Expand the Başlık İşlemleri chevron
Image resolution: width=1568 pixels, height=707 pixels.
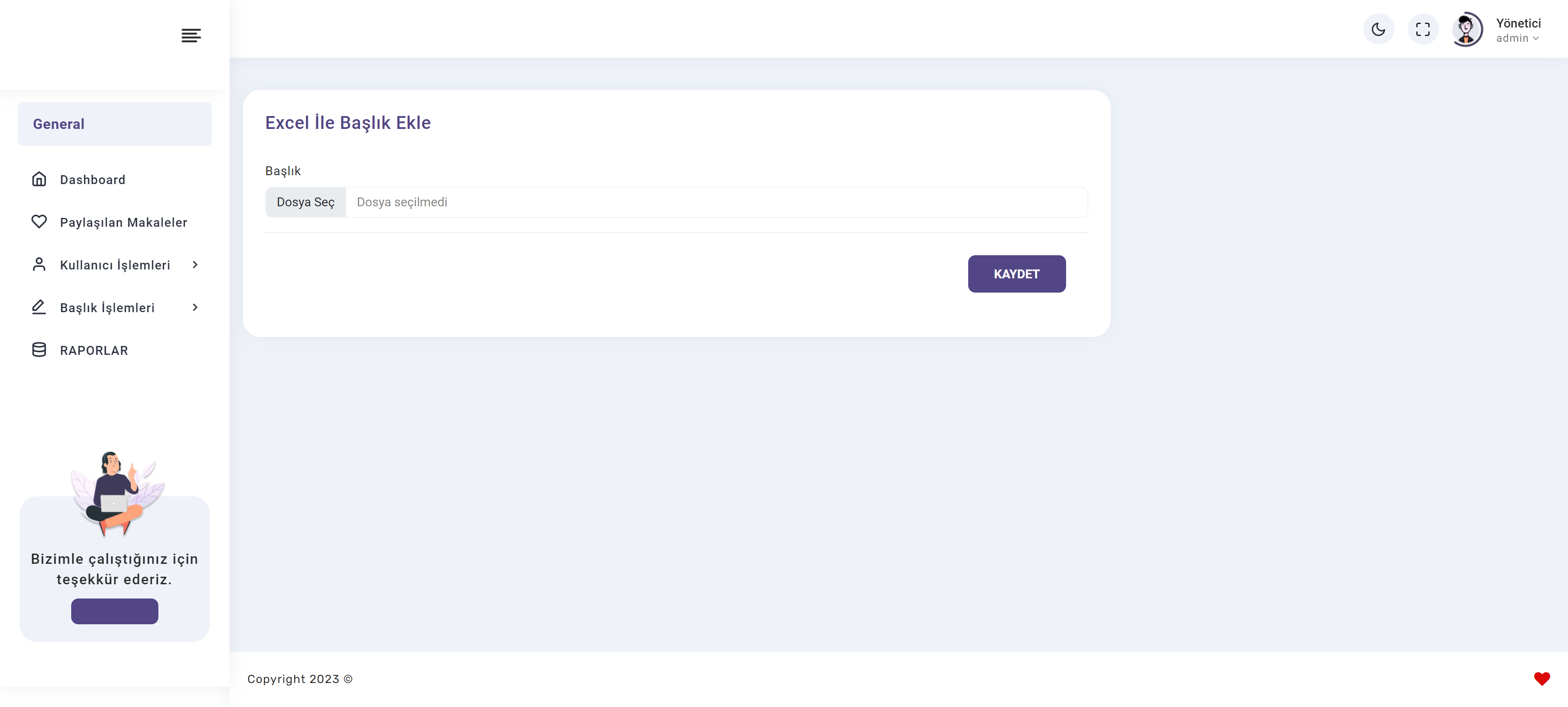point(195,307)
